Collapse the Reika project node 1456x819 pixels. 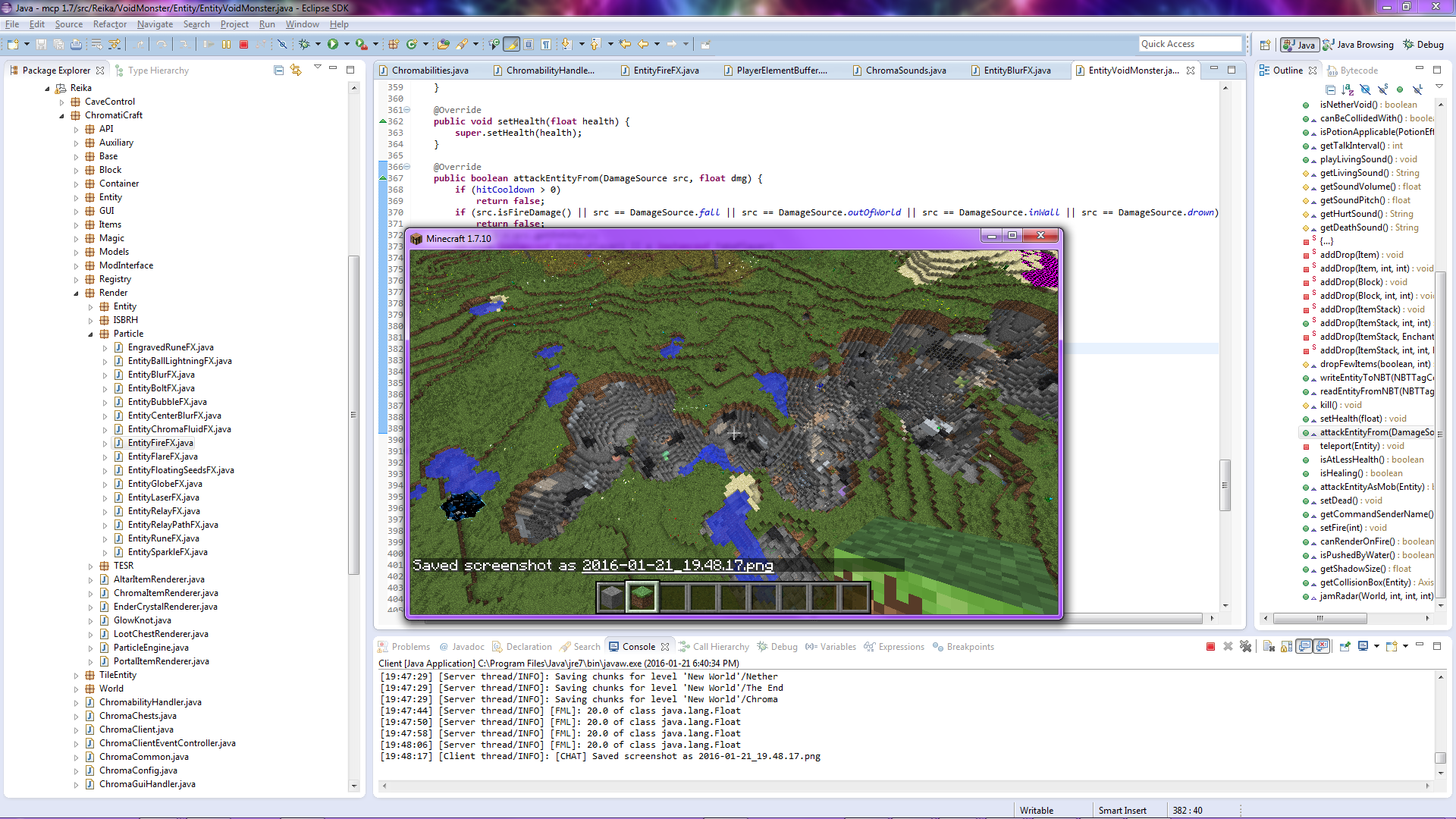47,88
